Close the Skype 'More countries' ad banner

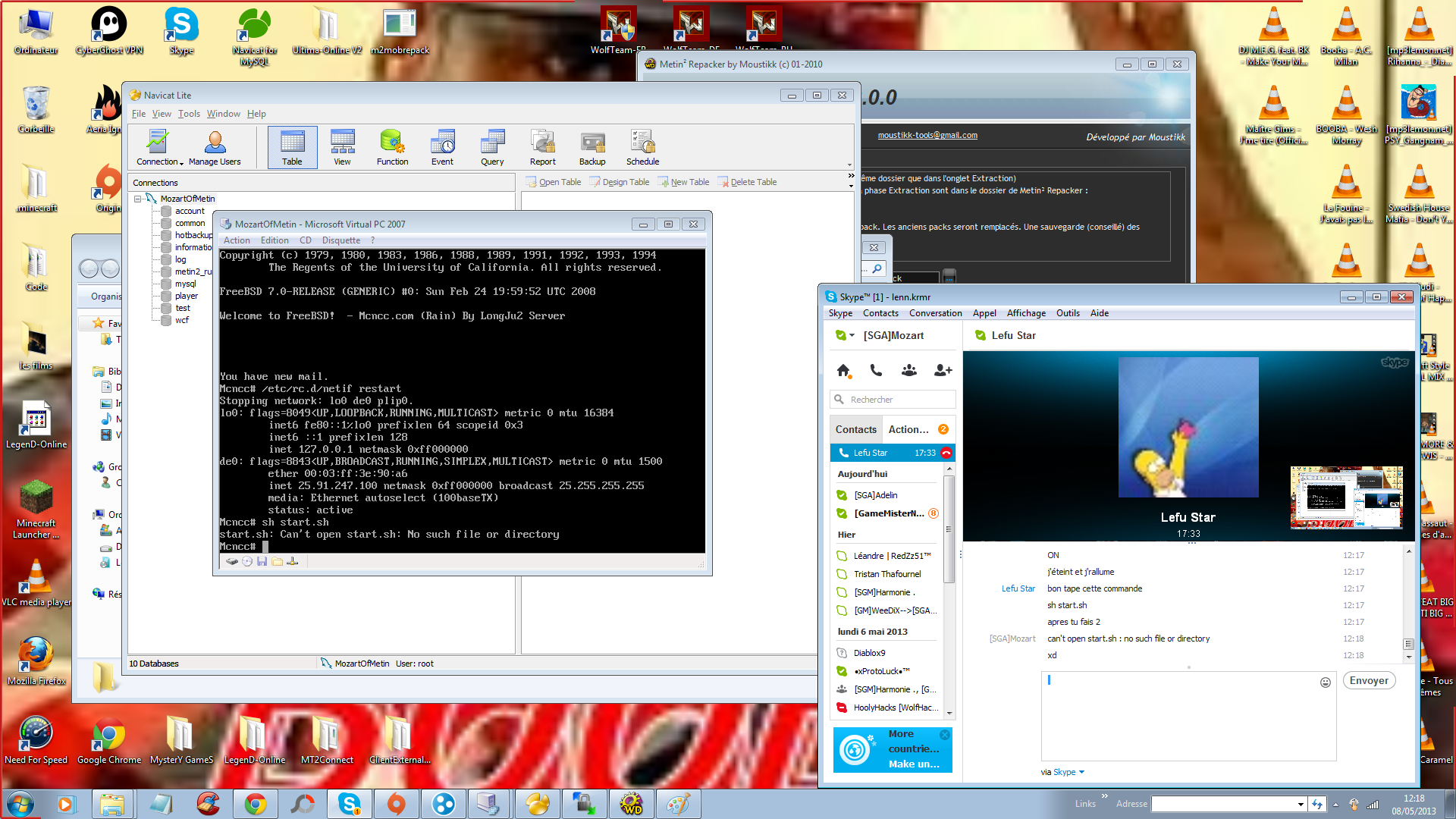point(944,735)
